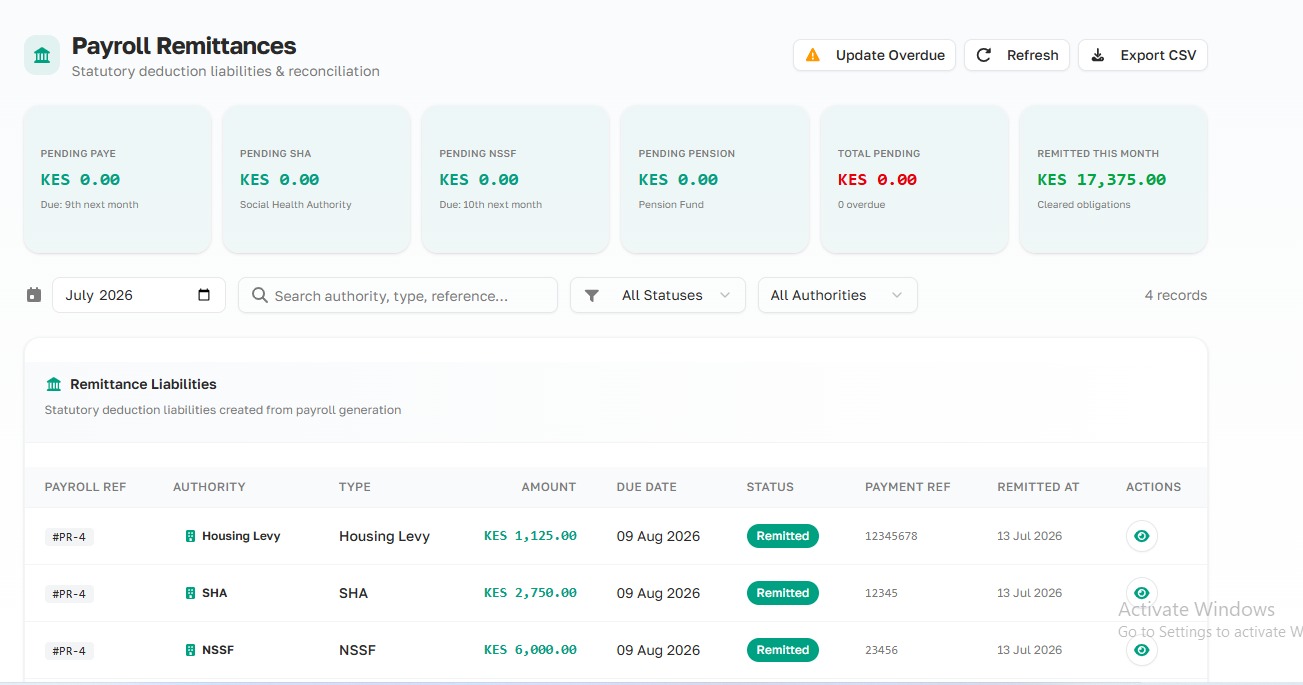Open the All Authorities dropdown
Image resolution: width=1303 pixels, height=685 pixels.
coord(838,295)
